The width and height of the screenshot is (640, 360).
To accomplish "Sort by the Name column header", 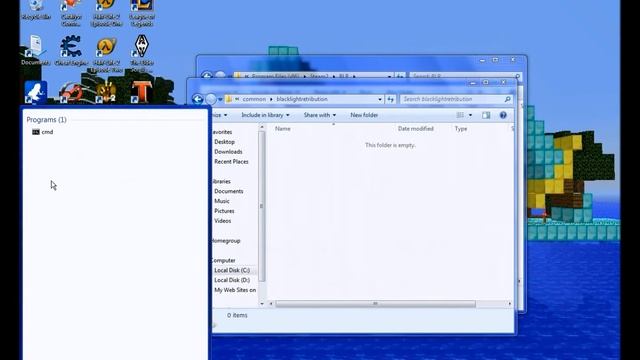I will (282, 129).
